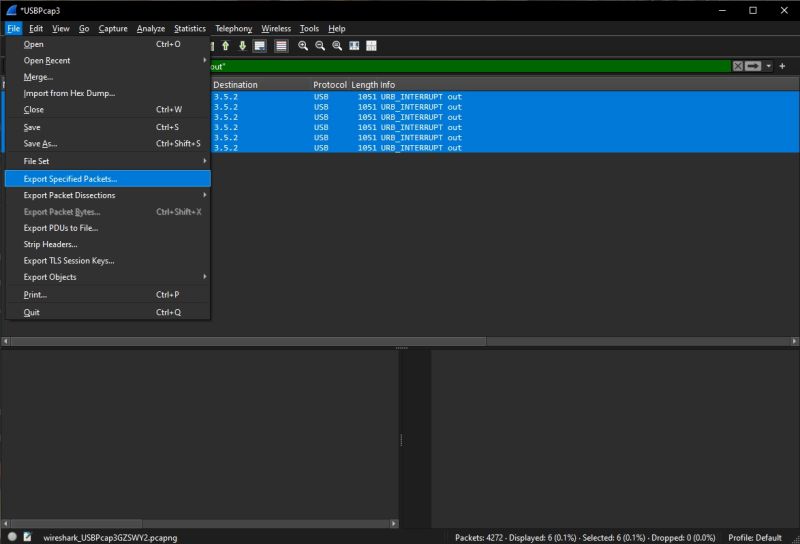The width and height of the screenshot is (800, 544).
Task: Open the Go menu
Action: coord(84,29)
